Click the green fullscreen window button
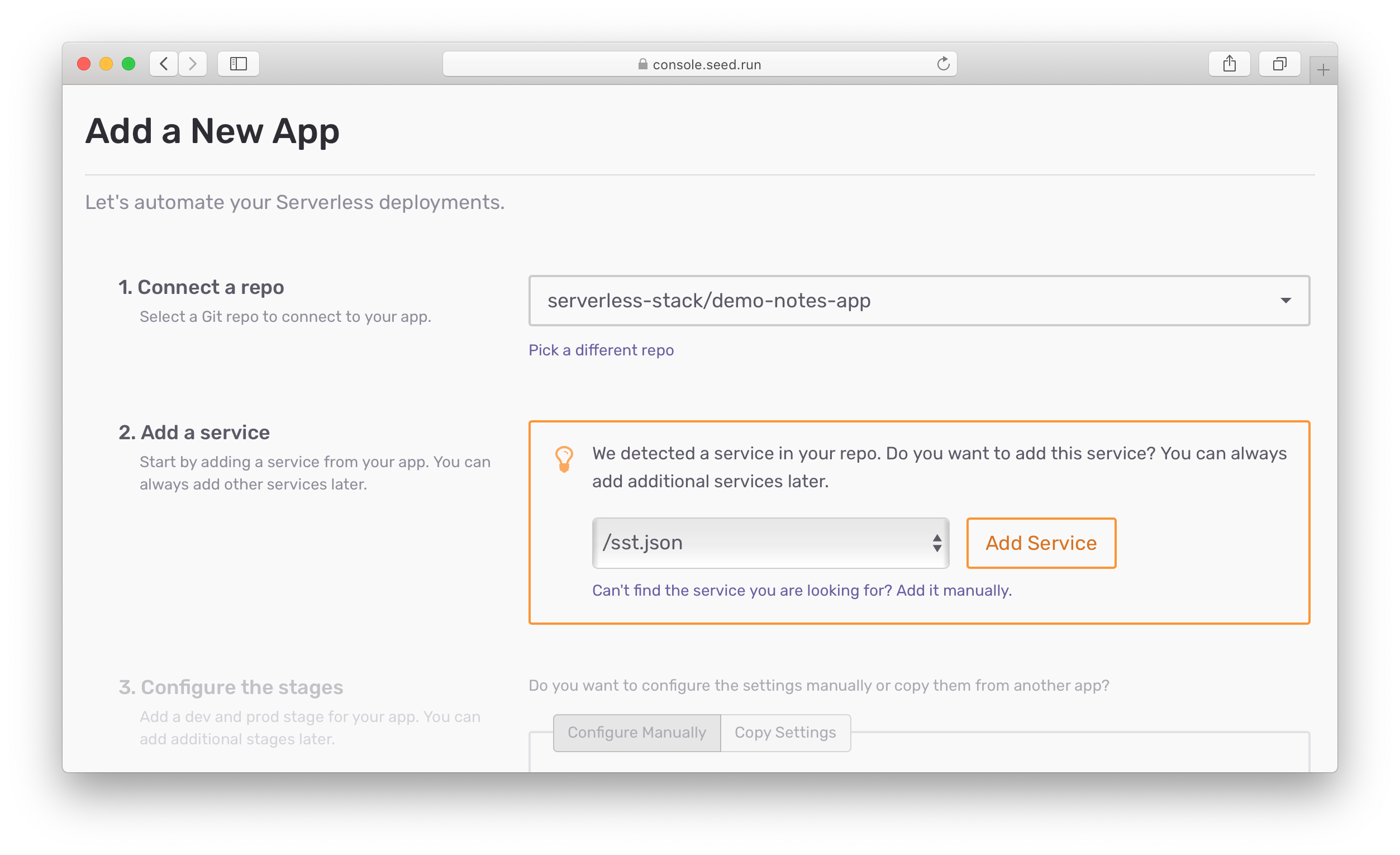Image resolution: width=1400 pixels, height=855 pixels. [128, 64]
